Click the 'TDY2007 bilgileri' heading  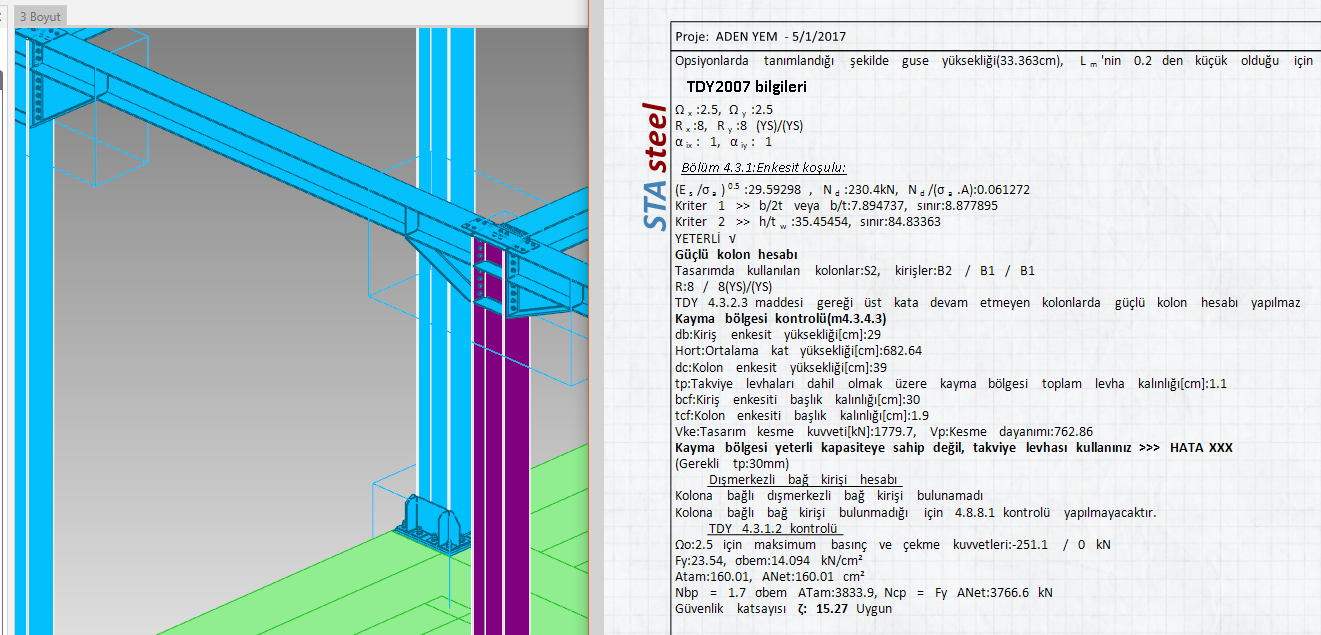click(x=746, y=86)
